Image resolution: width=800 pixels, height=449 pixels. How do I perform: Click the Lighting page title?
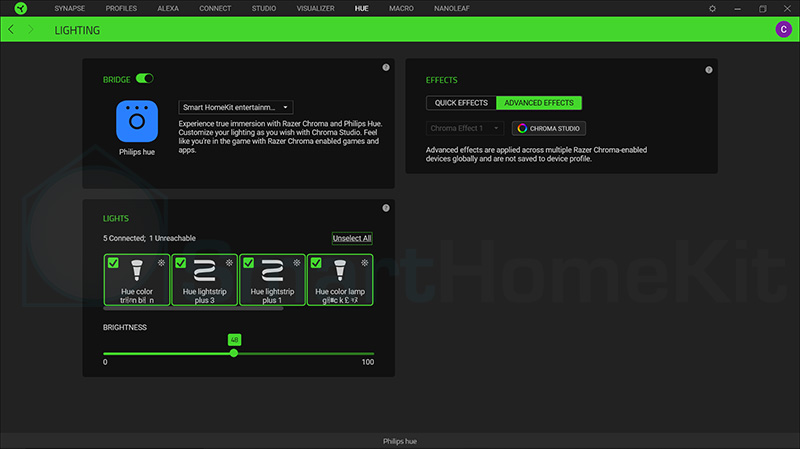77,30
